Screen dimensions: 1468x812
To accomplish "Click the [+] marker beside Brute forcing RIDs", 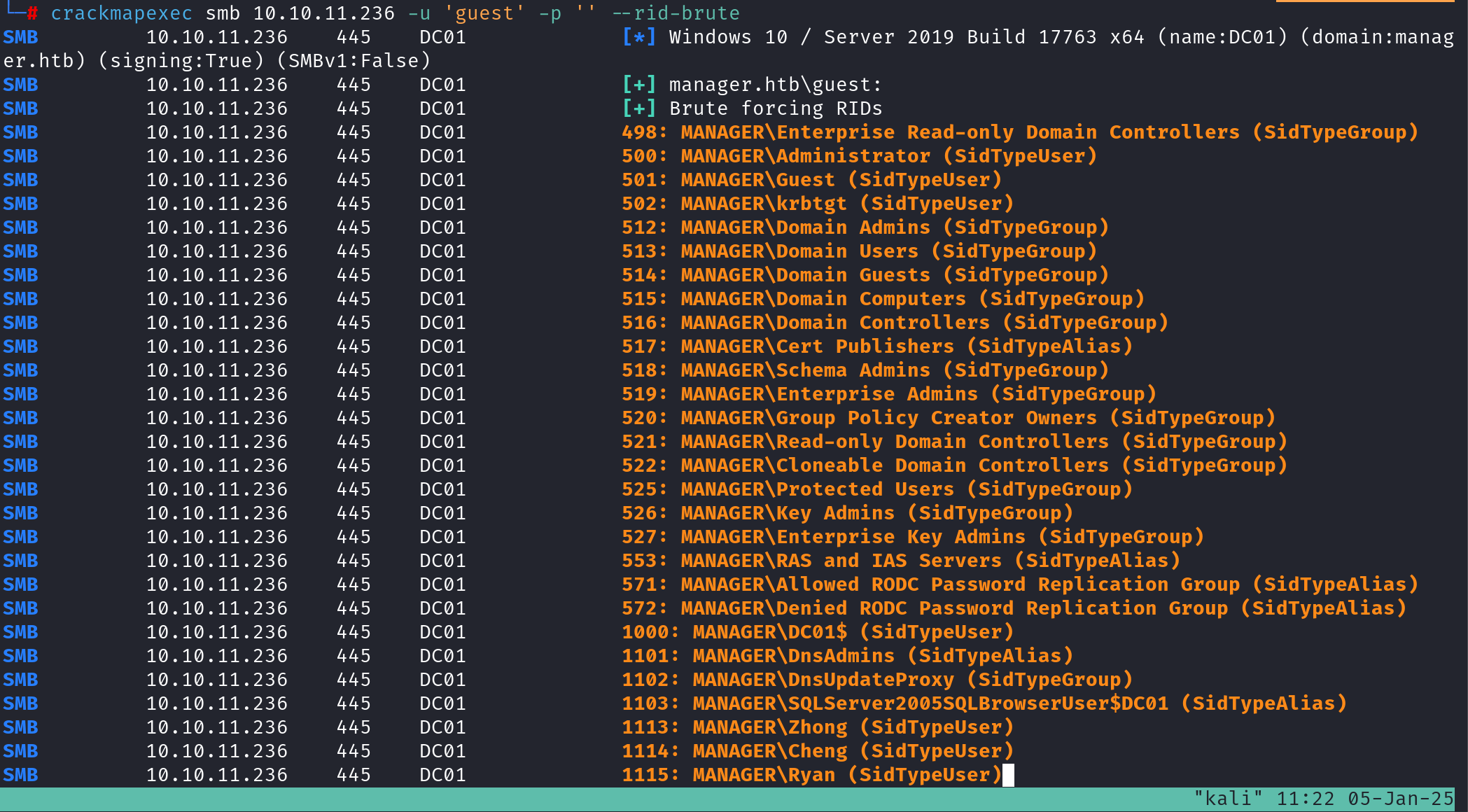I will click(638, 108).
